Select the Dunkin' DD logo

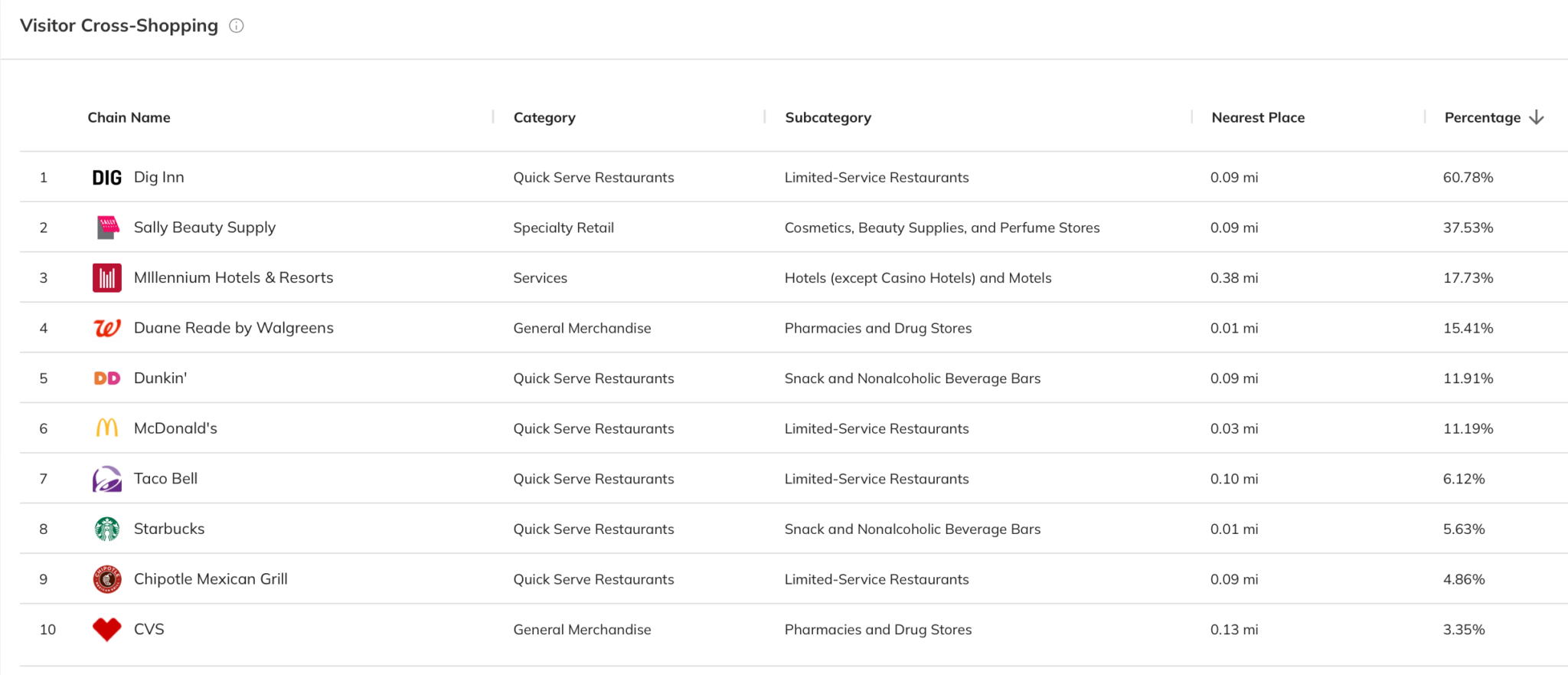tap(107, 378)
